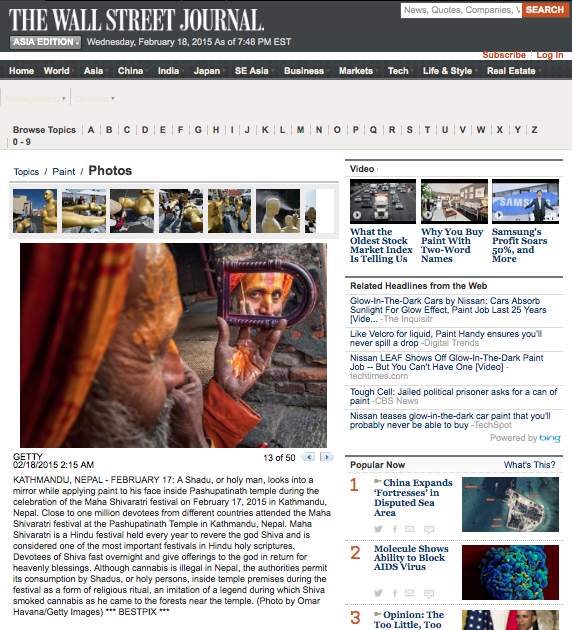Tweet the Molecule Shows AIDS story
This screenshot has width=574, height=630.
click(378, 593)
